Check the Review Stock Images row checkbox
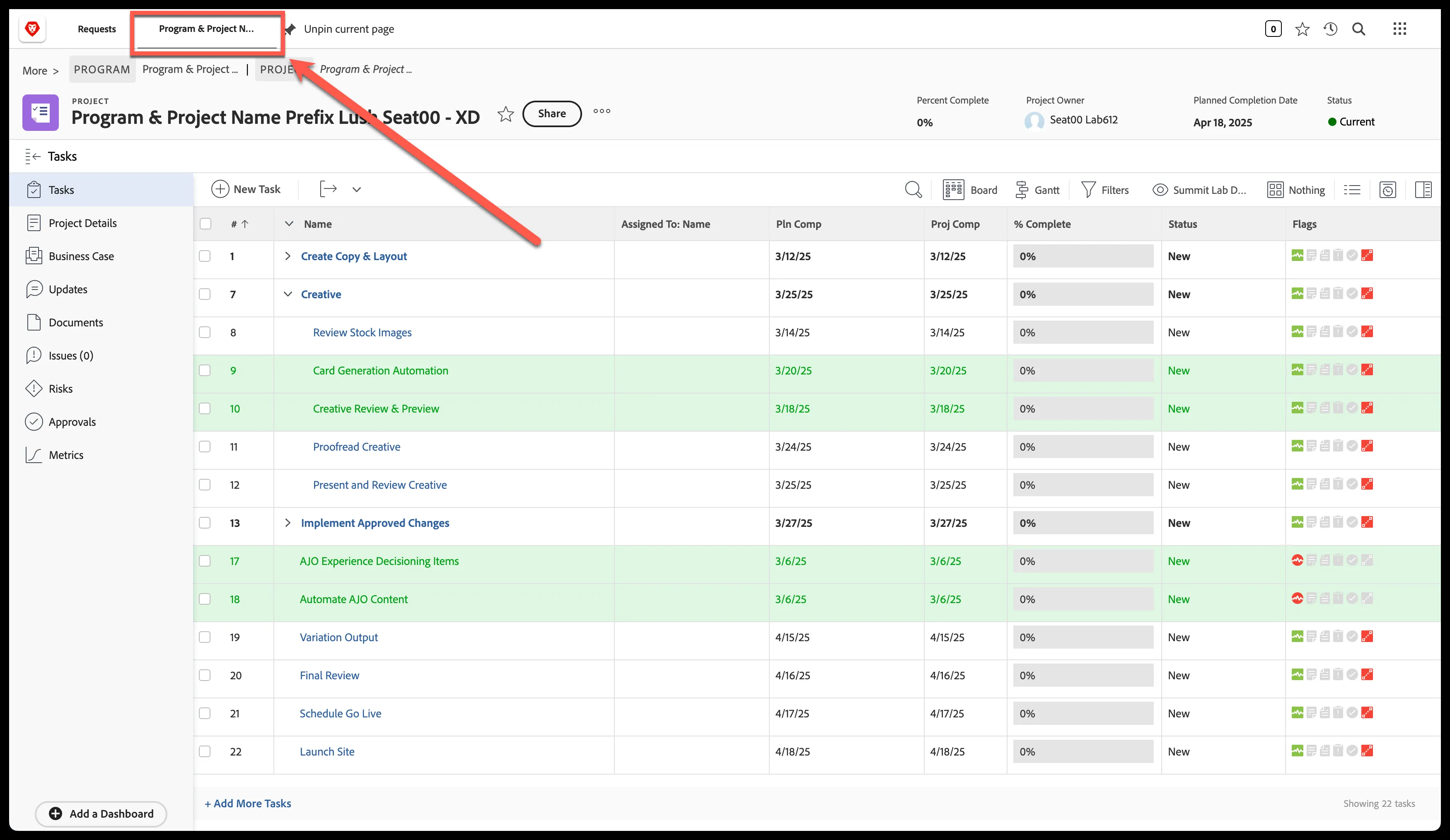 point(205,333)
